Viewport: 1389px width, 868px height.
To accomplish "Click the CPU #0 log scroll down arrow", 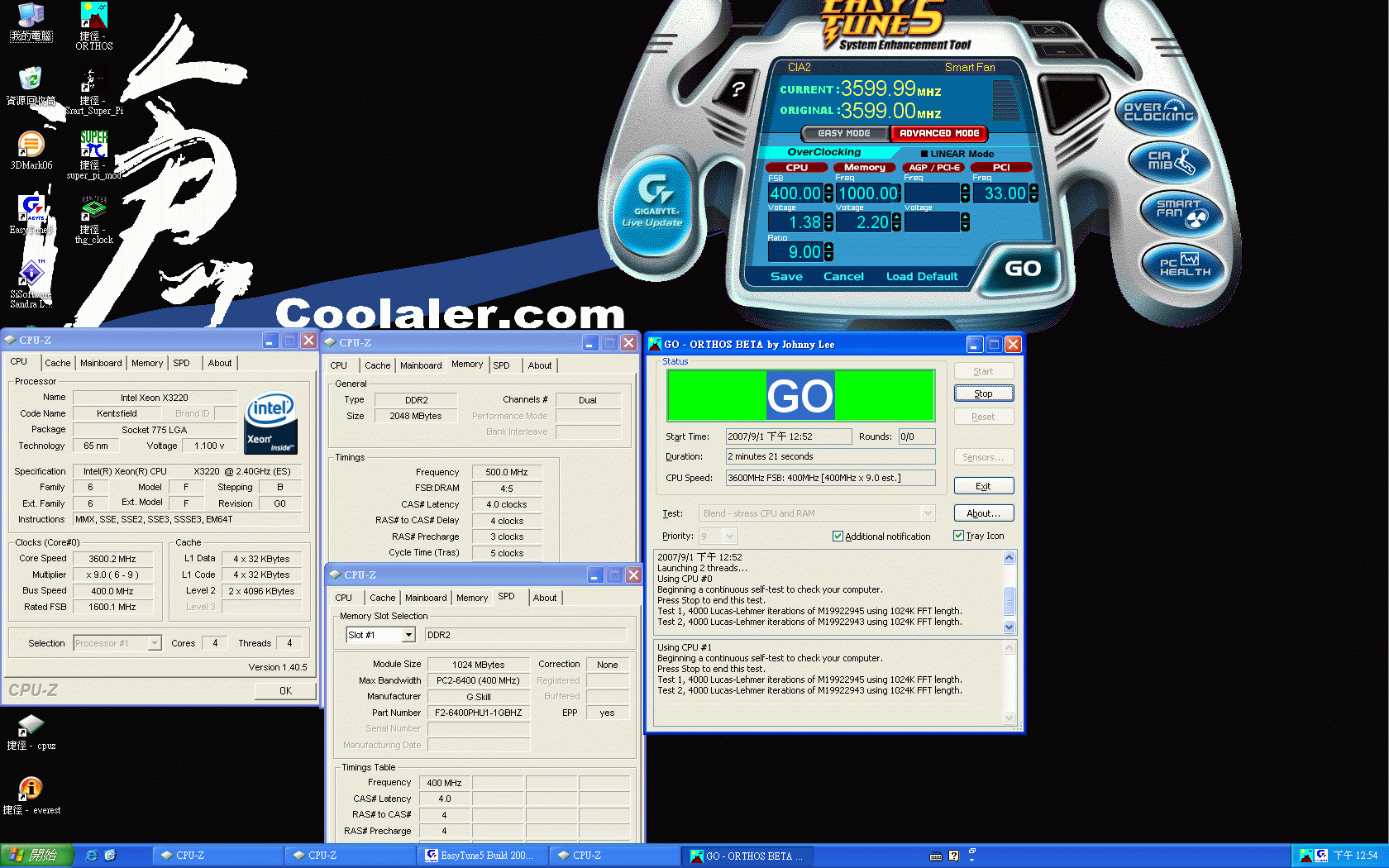I will coord(1009,627).
